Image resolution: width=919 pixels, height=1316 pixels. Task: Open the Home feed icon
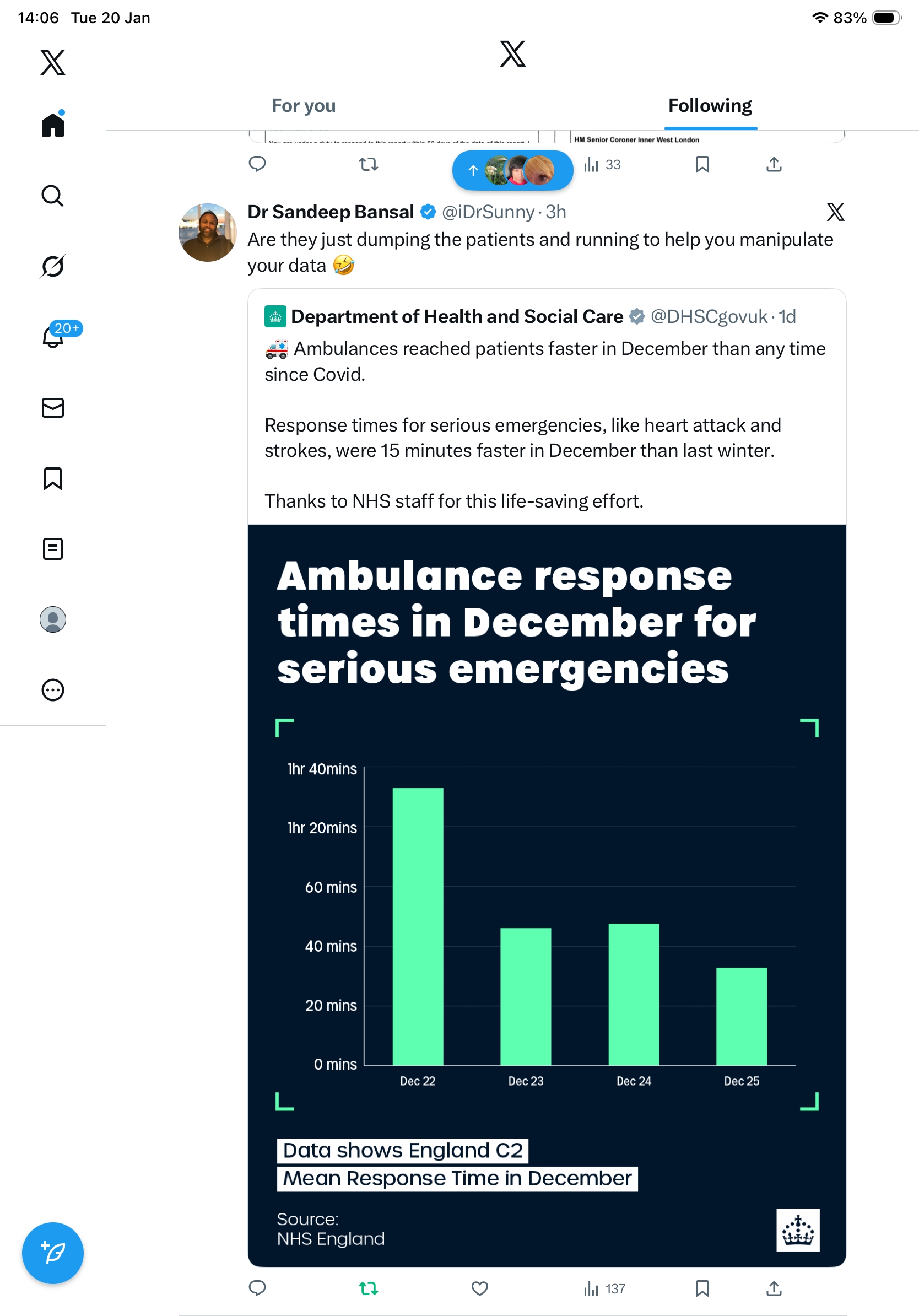pyautogui.click(x=53, y=125)
